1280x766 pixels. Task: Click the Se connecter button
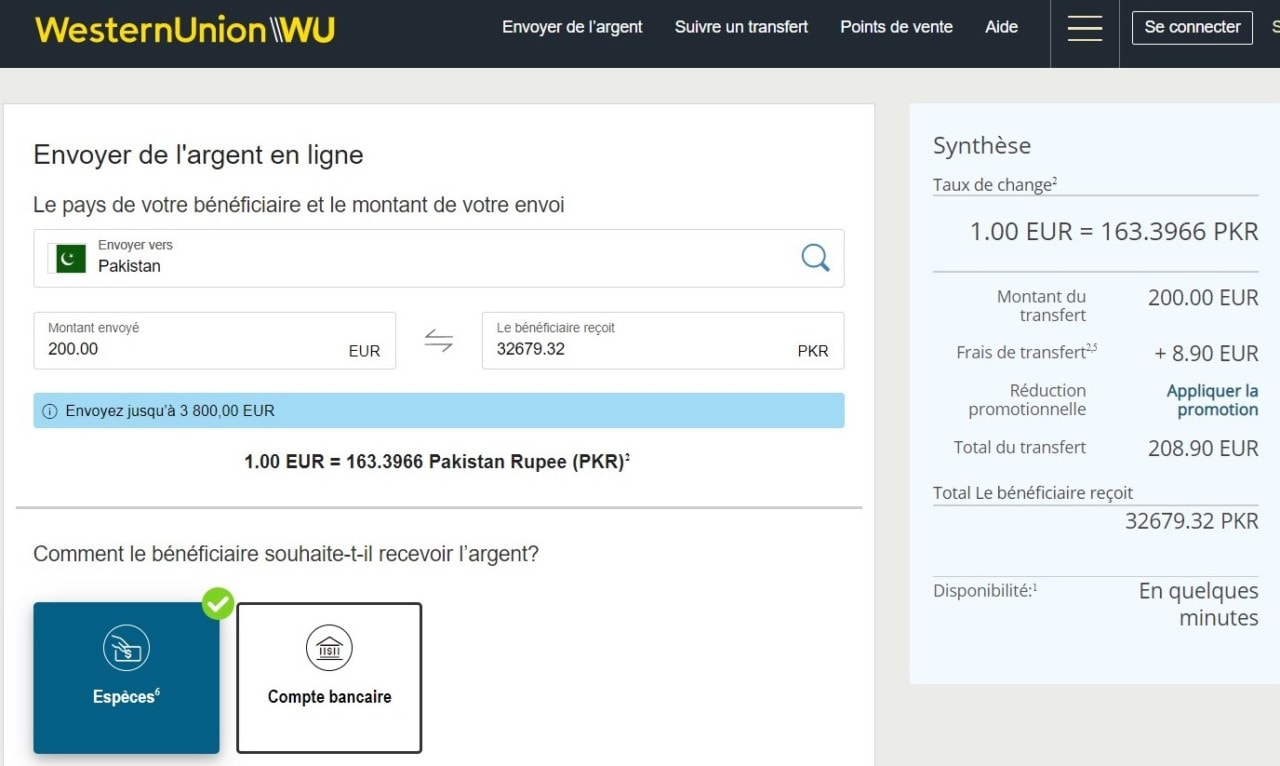point(1192,27)
